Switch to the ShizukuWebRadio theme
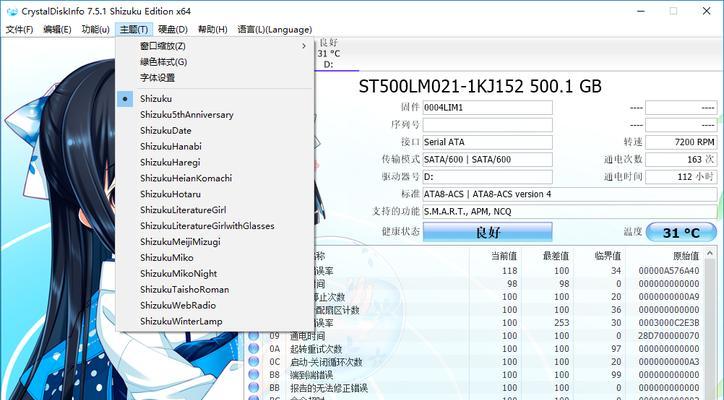This screenshot has width=724, height=400. tap(215, 305)
